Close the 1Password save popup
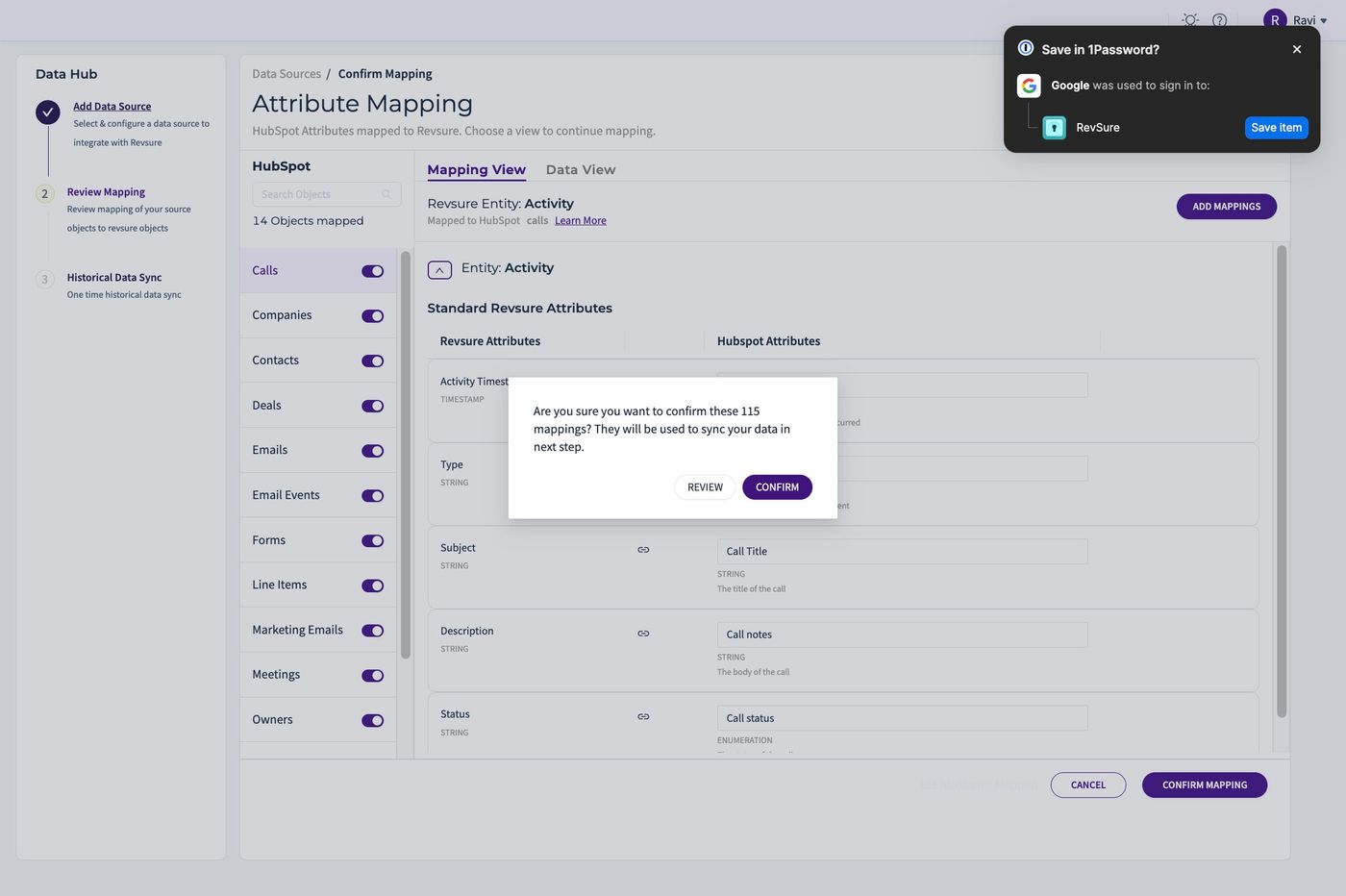 pyautogui.click(x=1297, y=49)
